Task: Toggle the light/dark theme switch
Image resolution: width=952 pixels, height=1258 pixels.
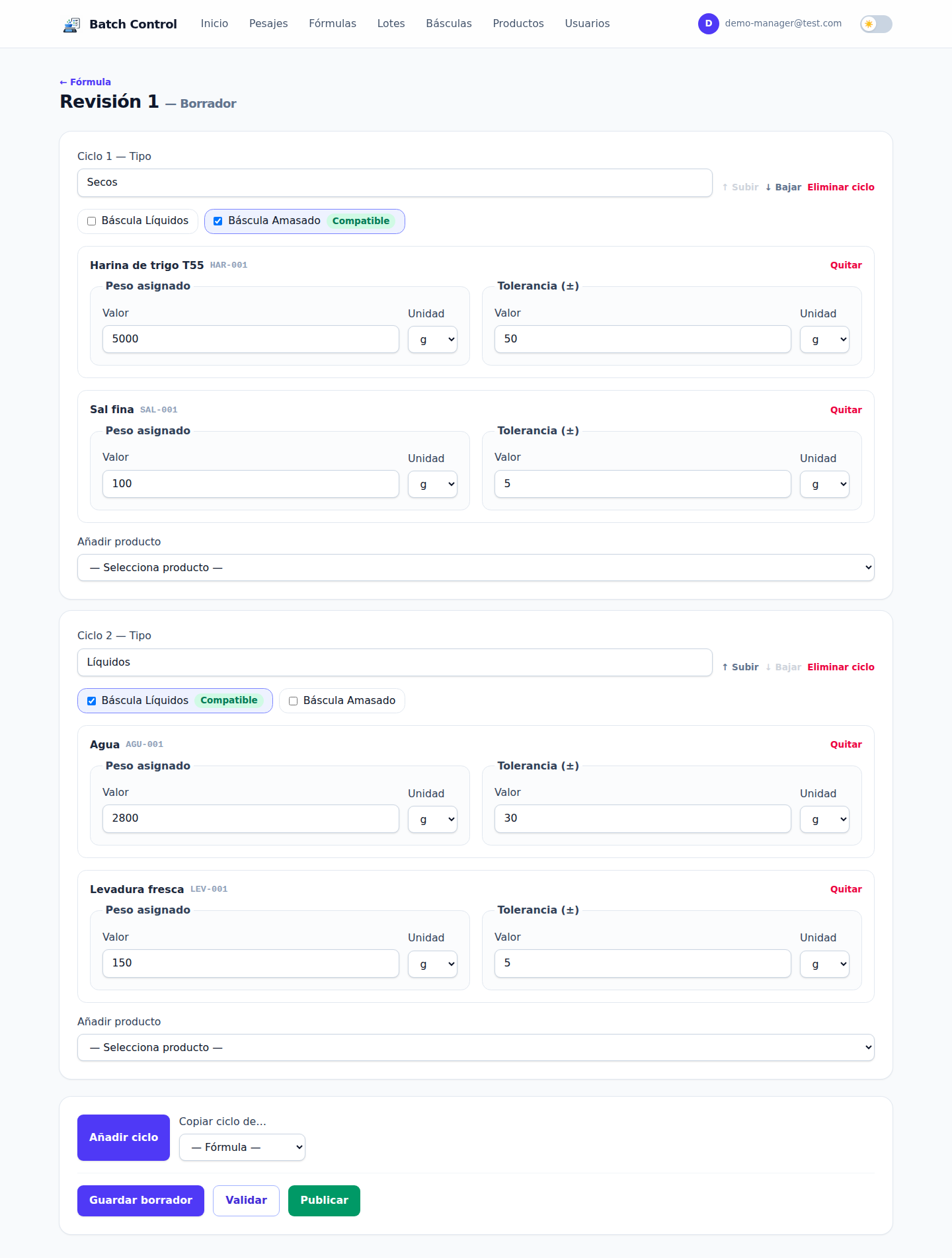Action: point(876,24)
